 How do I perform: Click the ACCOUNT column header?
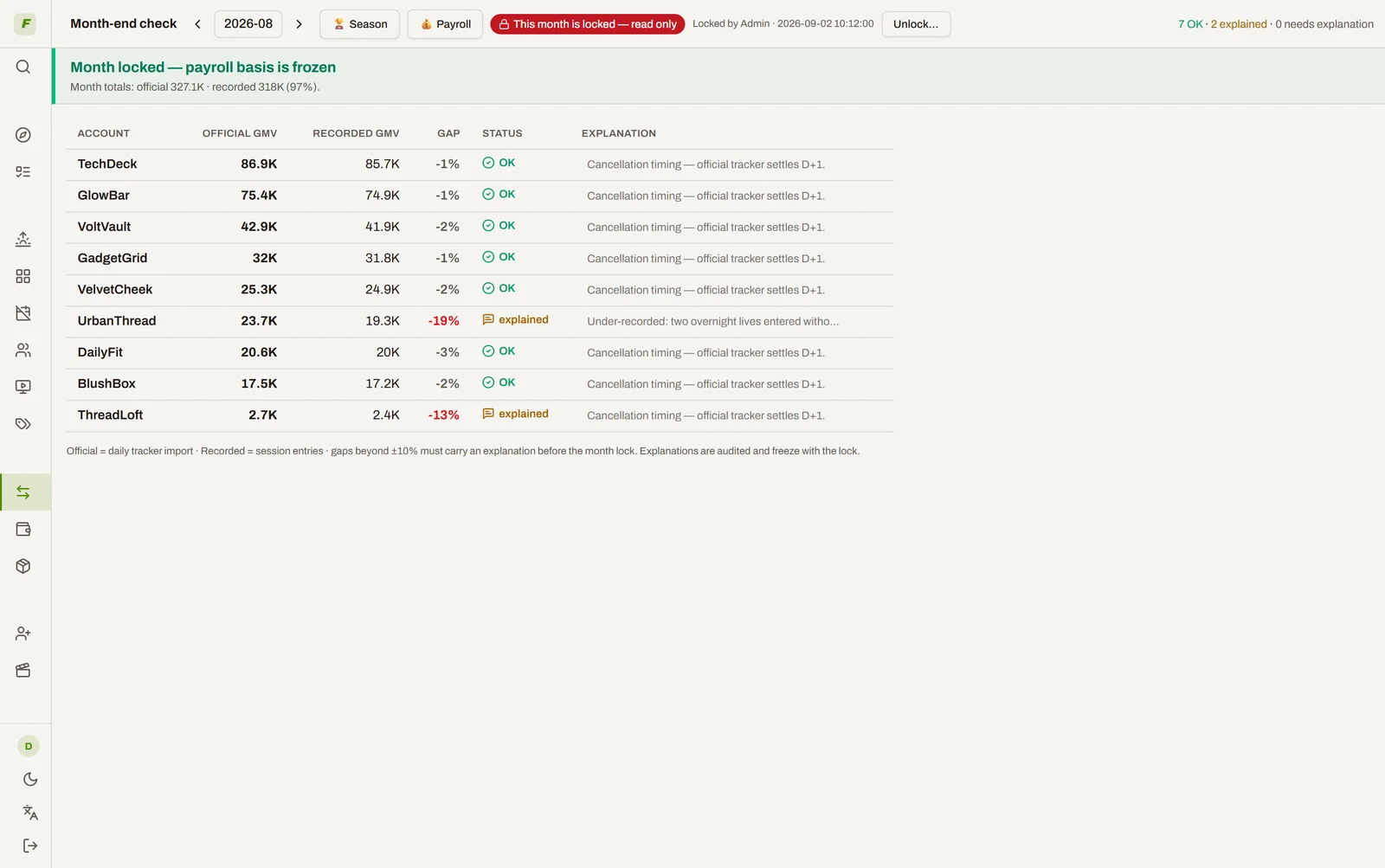(104, 133)
